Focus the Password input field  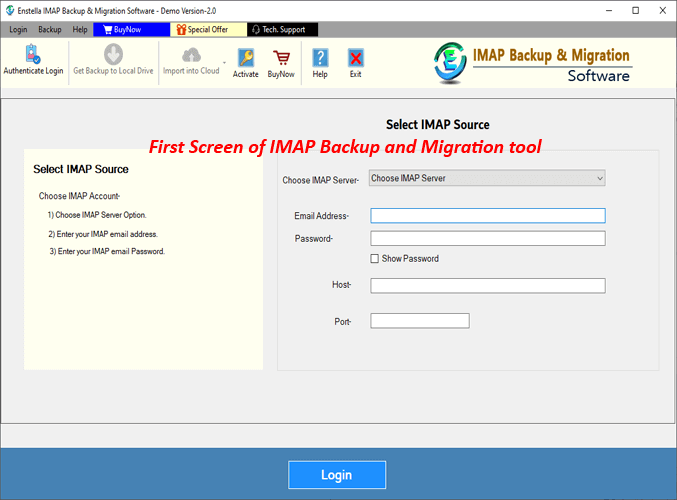[x=488, y=238]
